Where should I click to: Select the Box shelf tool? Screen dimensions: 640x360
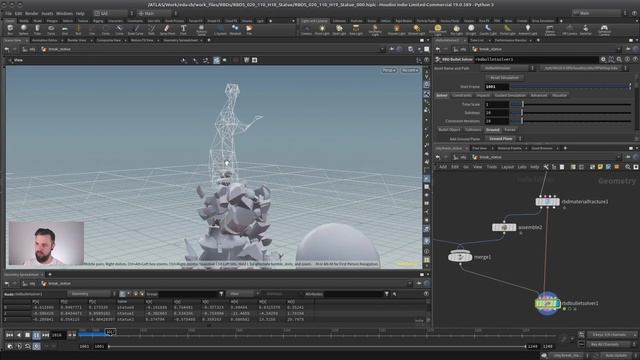point(10,29)
